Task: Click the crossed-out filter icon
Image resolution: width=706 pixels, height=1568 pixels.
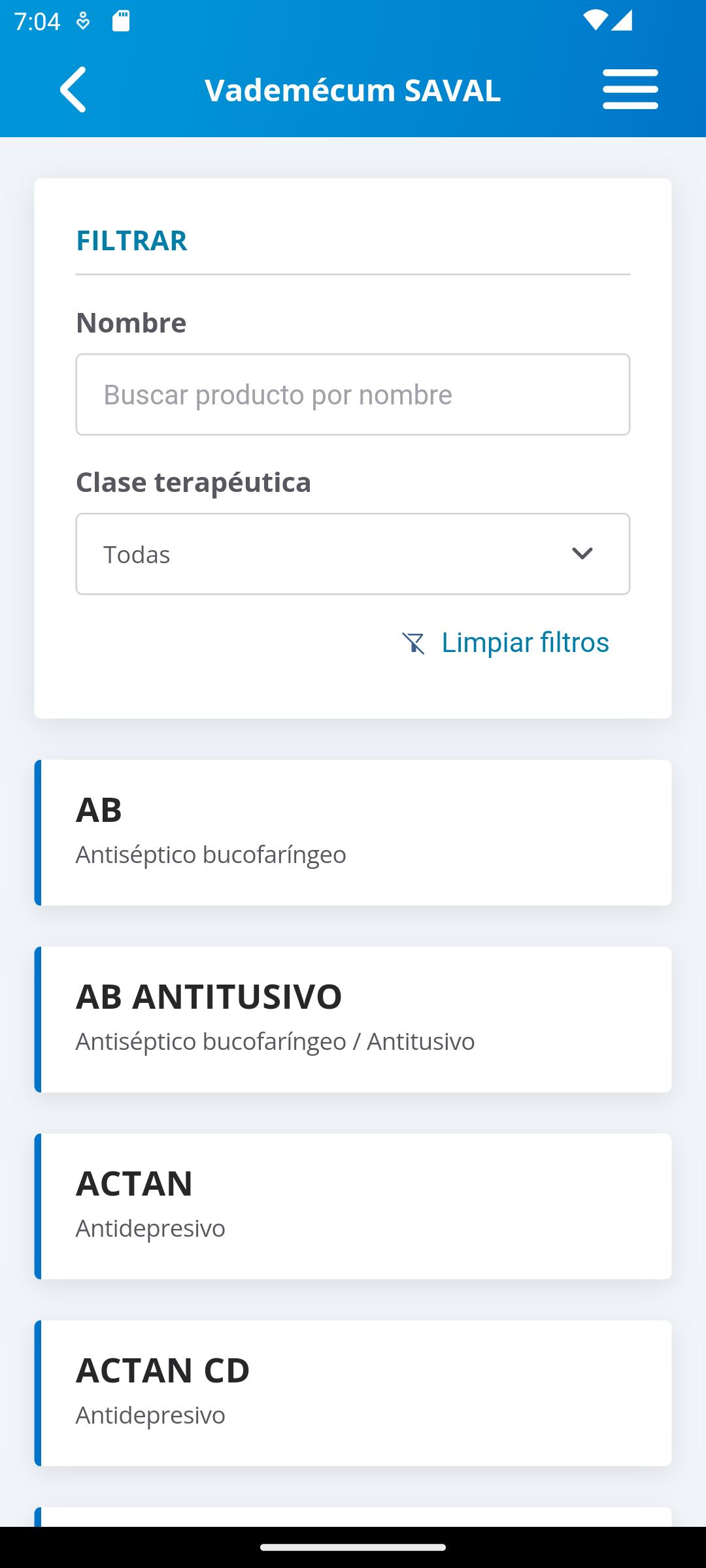Action: [414, 643]
